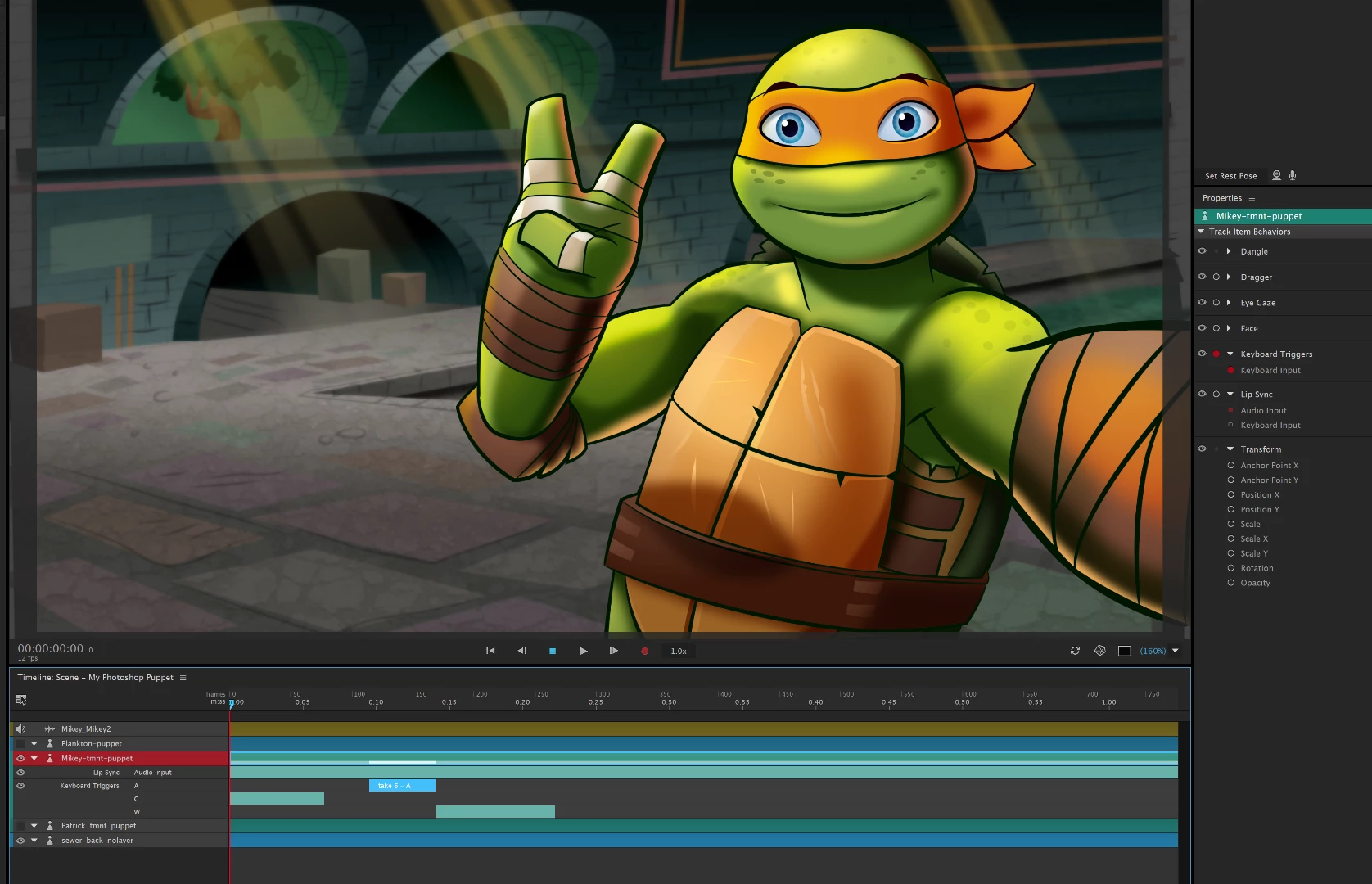The height and width of the screenshot is (884, 1372).
Task: Disarm the Keyboard Triggers red record dot
Action: click(x=1216, y=354)
